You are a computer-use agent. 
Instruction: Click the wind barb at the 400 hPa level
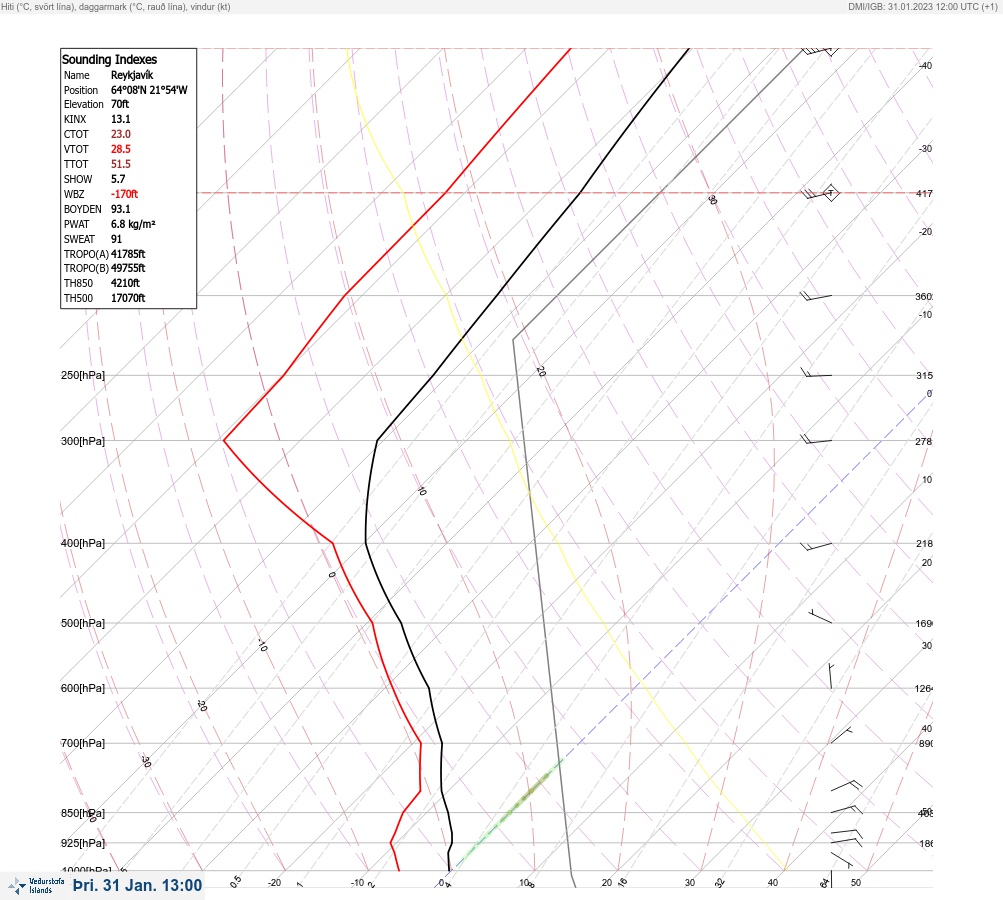[816, 546]
